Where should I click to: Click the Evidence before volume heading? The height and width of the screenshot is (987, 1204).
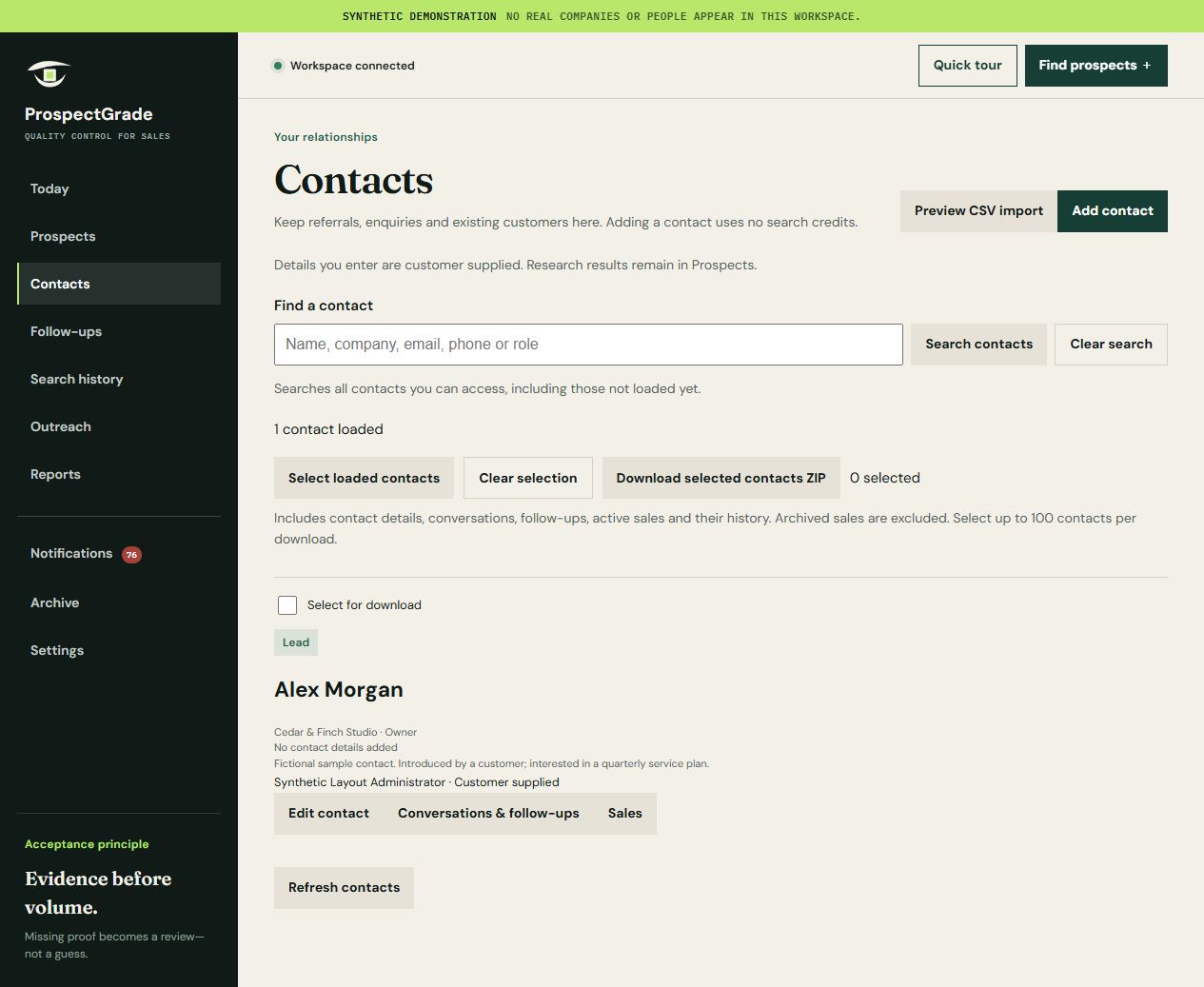pyautogui.click(x=98, y=893)
